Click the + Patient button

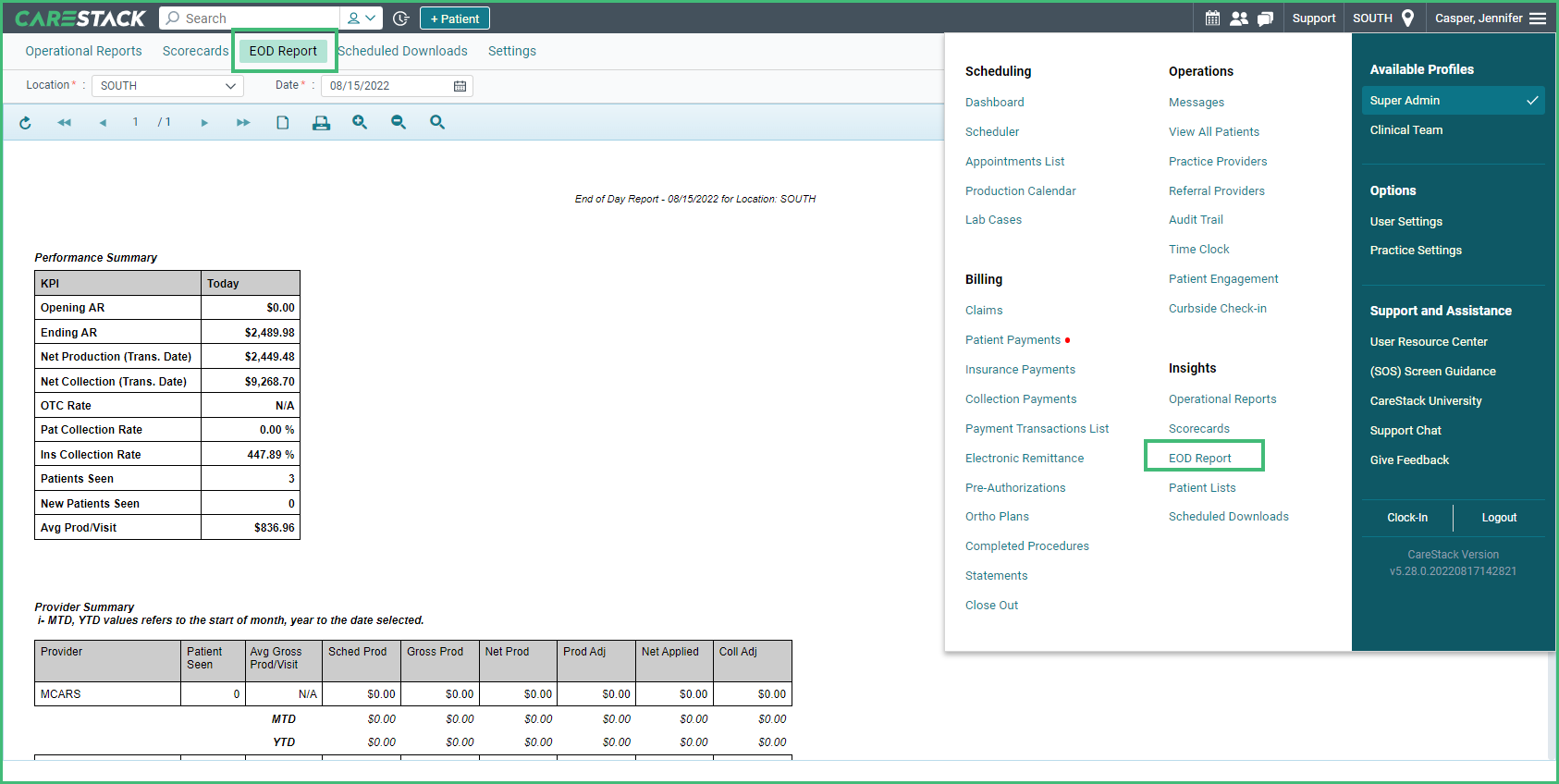click(x=455, y=18)
